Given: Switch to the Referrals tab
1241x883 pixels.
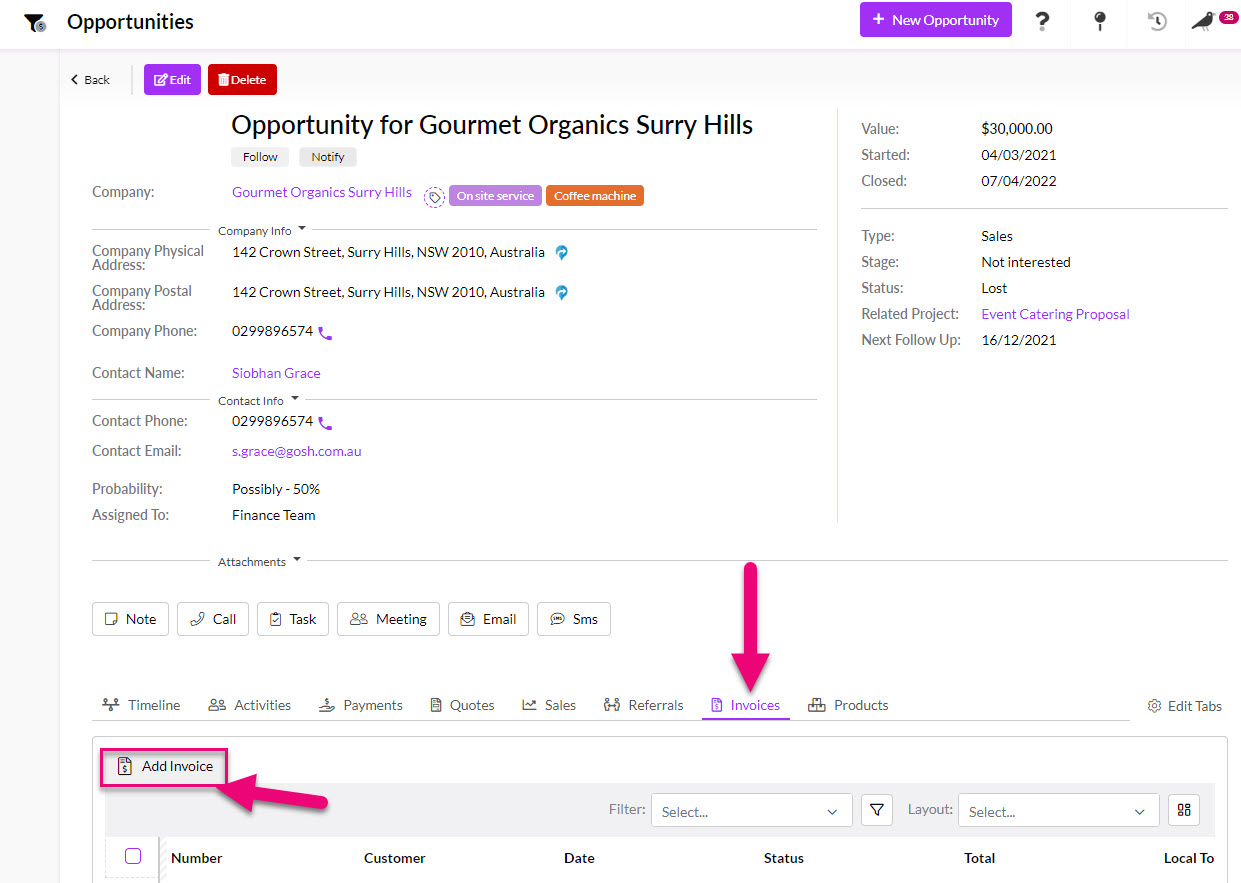Looking at the screenshot, I should (644, 705).
